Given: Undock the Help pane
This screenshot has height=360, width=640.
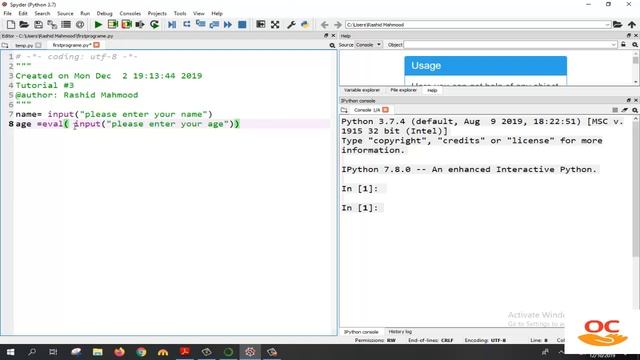Looking at the screenshot, I should [629, 36].
